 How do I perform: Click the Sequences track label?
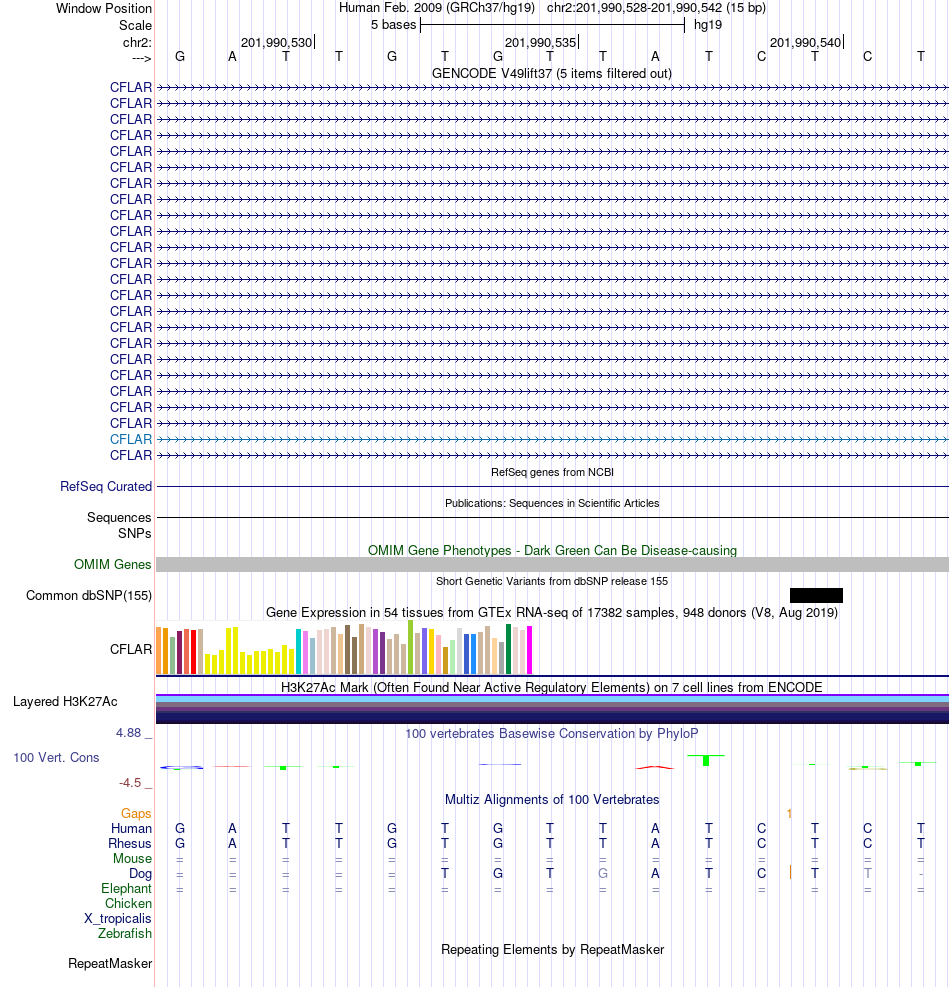(x=119, y=517)
